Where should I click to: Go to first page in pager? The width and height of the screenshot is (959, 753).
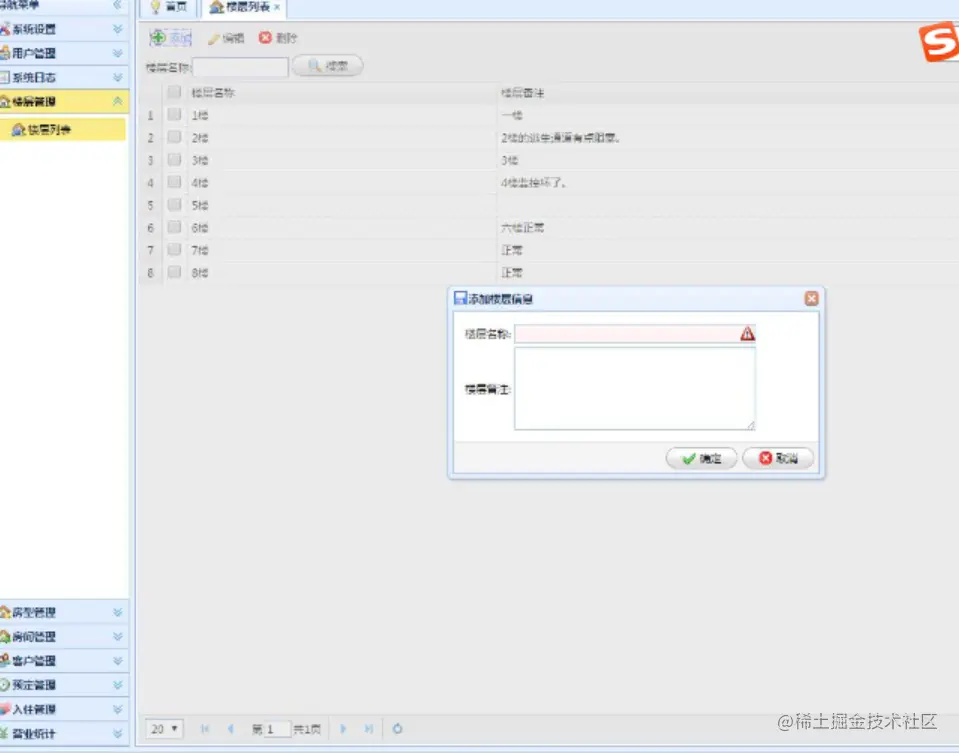205,729
